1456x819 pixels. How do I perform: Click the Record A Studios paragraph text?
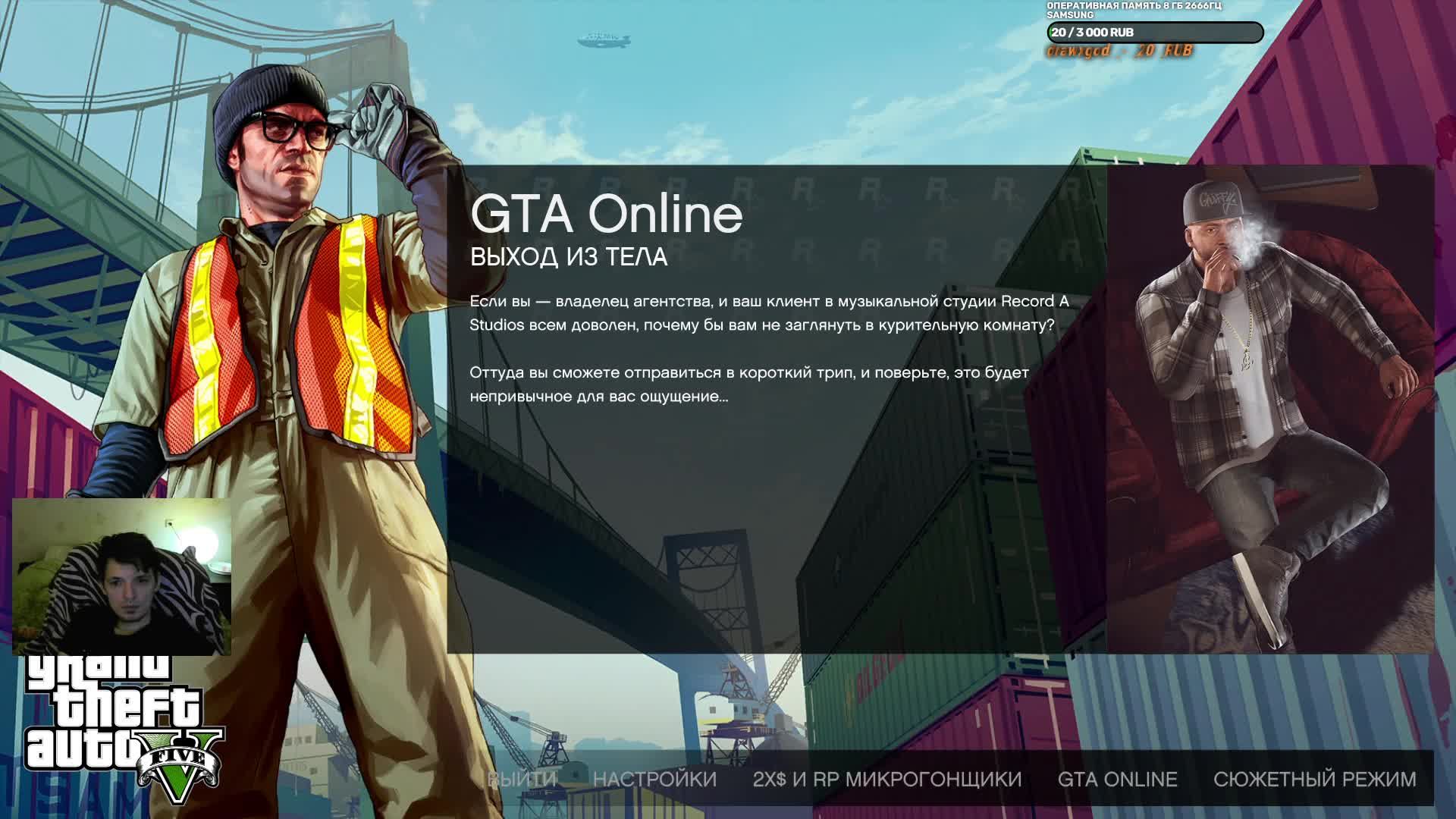[x=768, y=313]
